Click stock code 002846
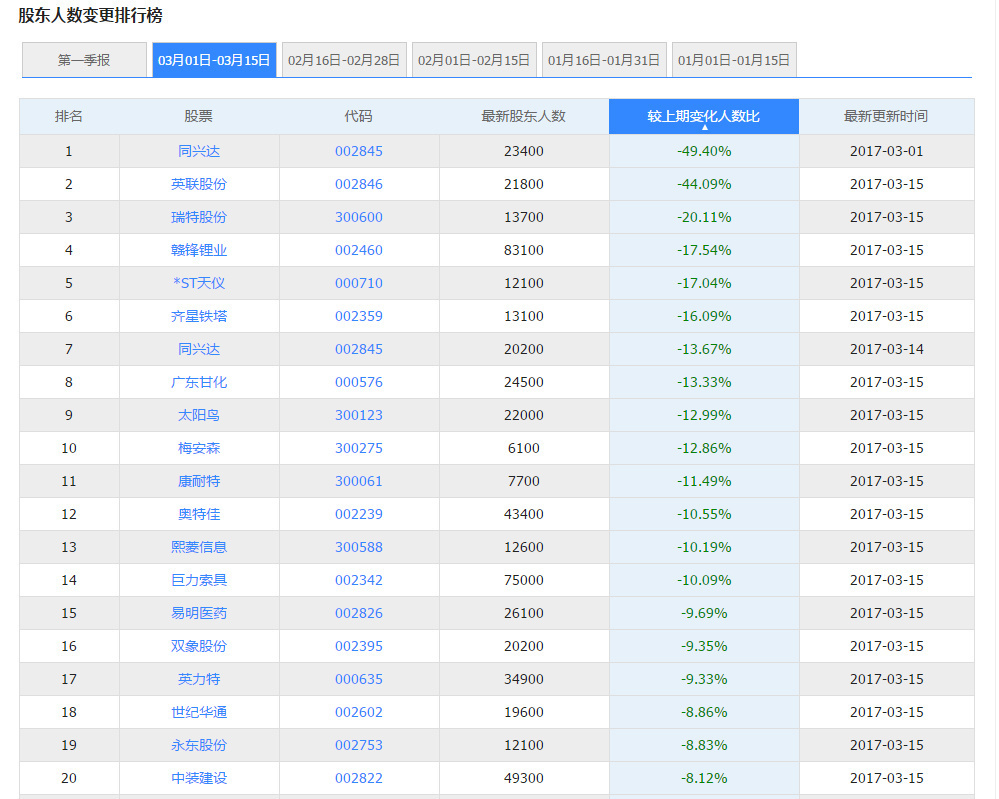Screen dimensions: 999x799 (359, 184)
